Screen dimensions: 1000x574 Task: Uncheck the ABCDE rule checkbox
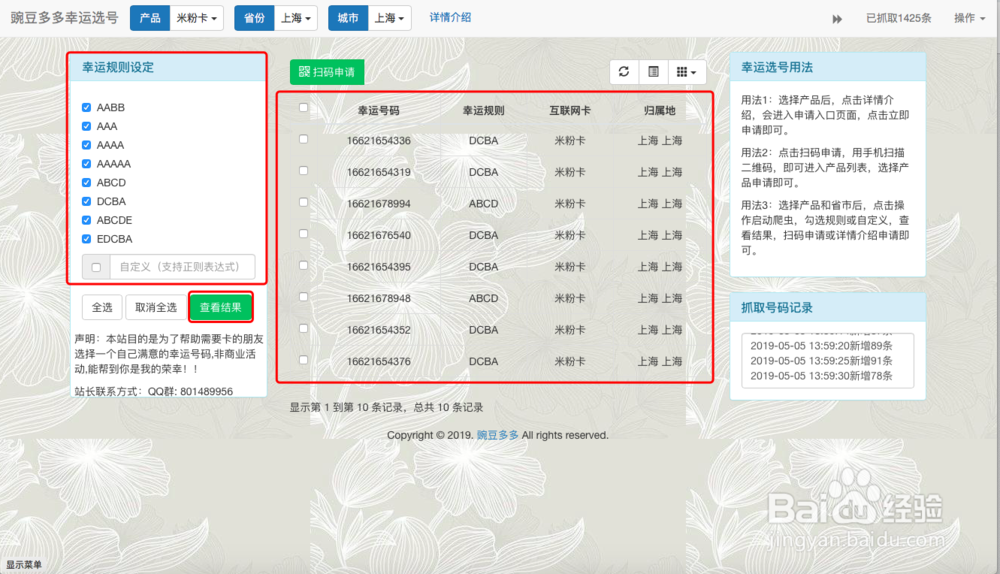coord(87,220)
